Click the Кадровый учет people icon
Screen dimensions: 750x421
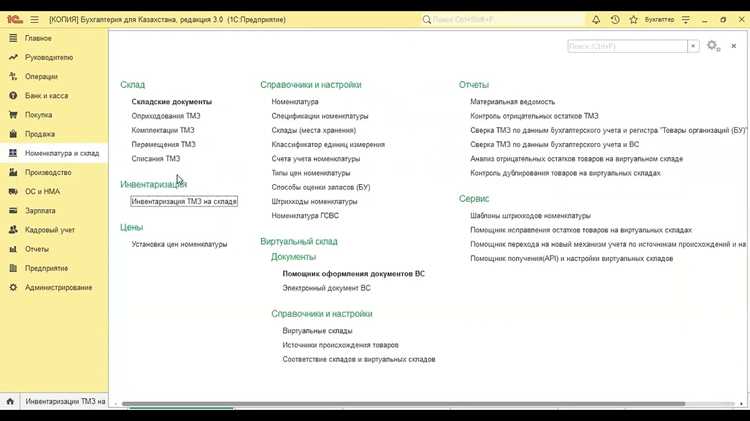tap(13, 230)
